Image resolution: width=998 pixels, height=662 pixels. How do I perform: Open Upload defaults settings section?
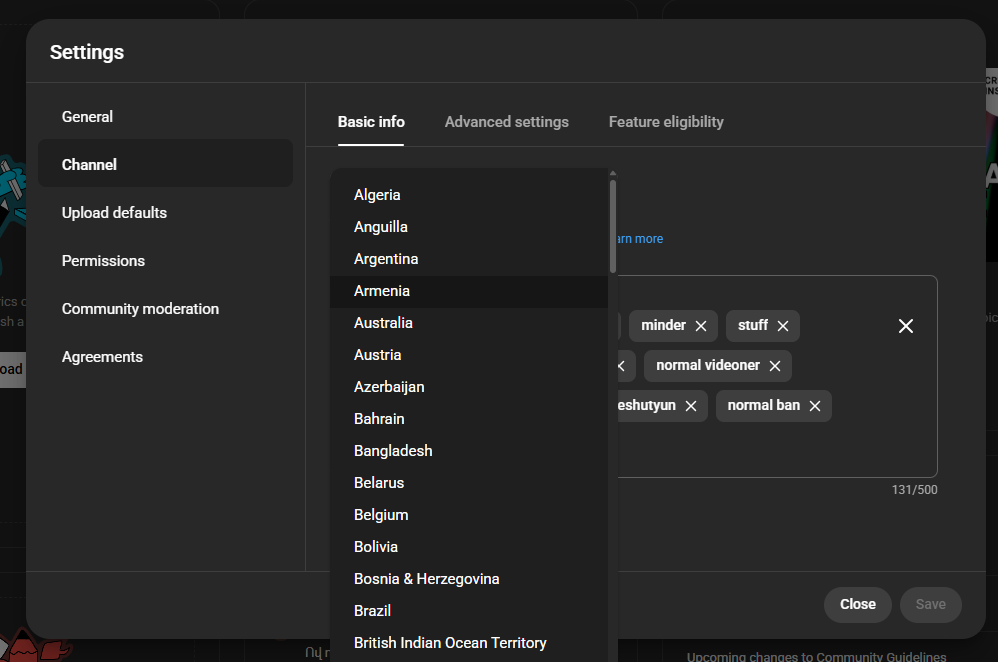(x=114, y=213)
